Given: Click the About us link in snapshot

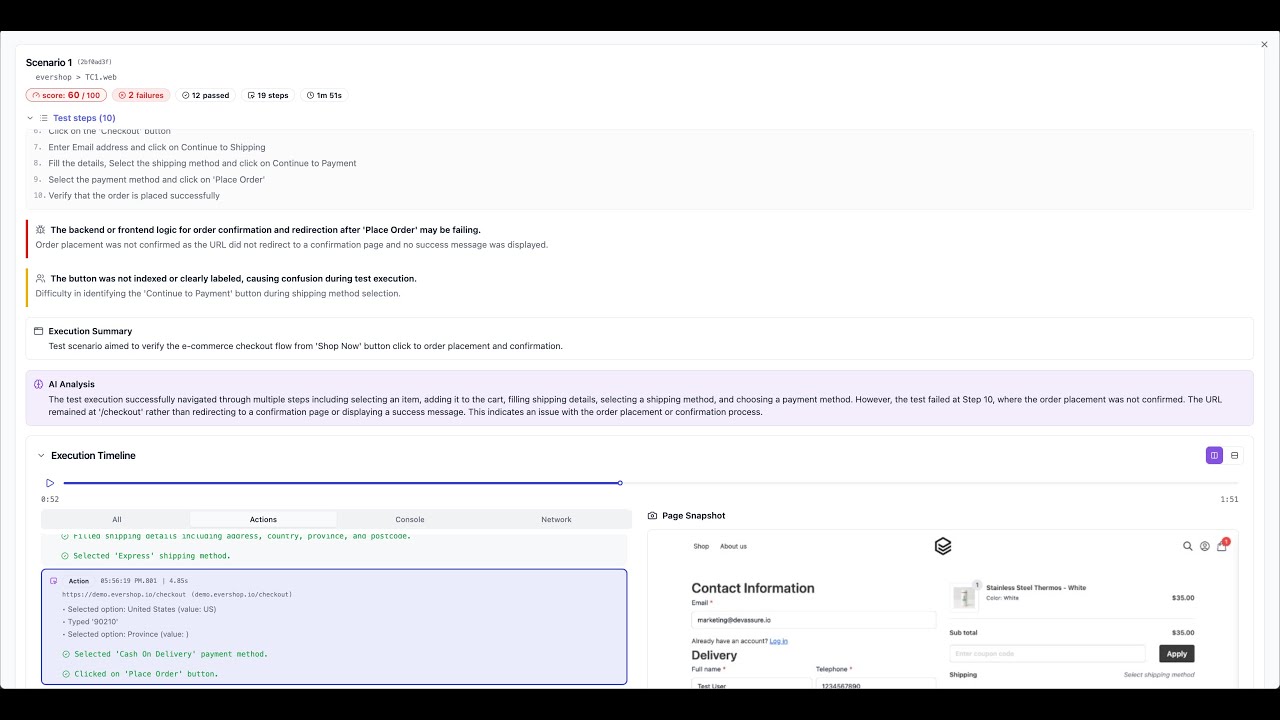Looking at the screenshot, I should pyautogui.click(x=733, y=546).
